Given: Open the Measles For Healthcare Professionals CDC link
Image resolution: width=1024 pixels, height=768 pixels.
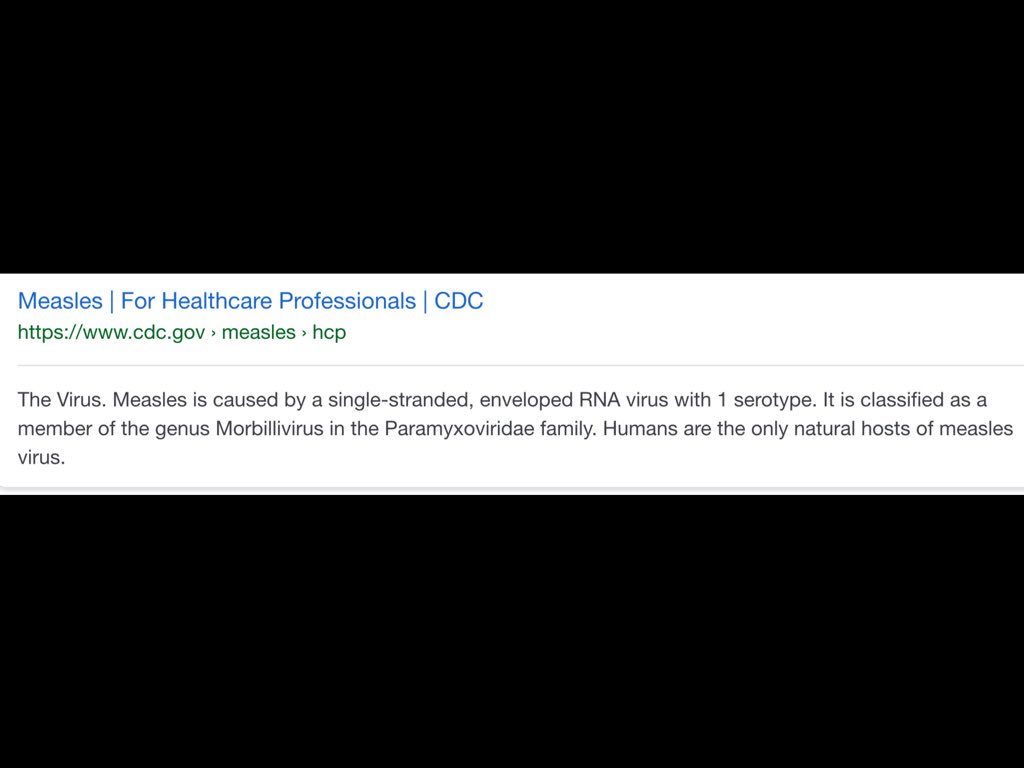Looking at the screenshot, I should pyautogui.click(x=250, y=301).
